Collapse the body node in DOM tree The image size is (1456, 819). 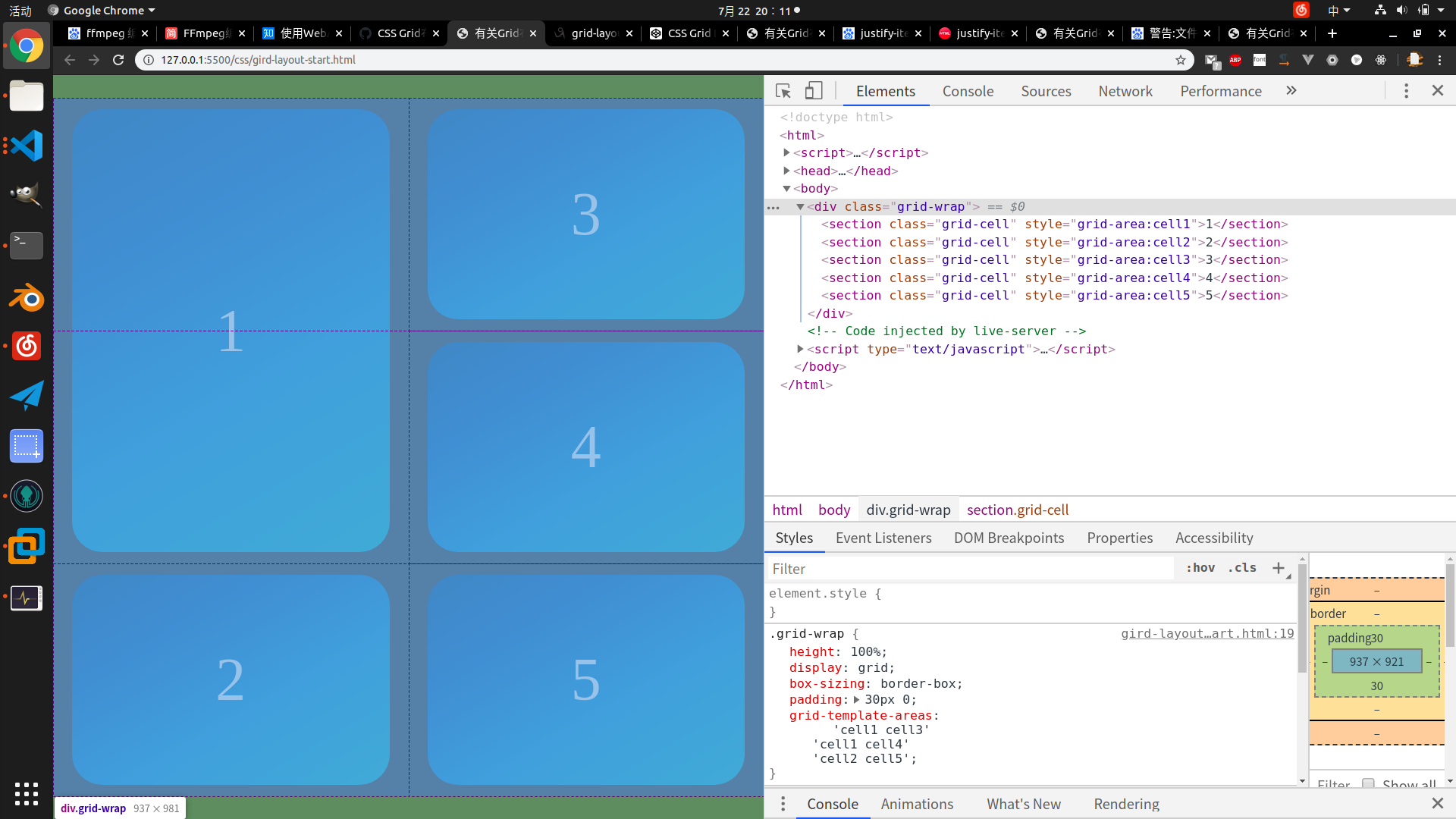click(786, 188)
